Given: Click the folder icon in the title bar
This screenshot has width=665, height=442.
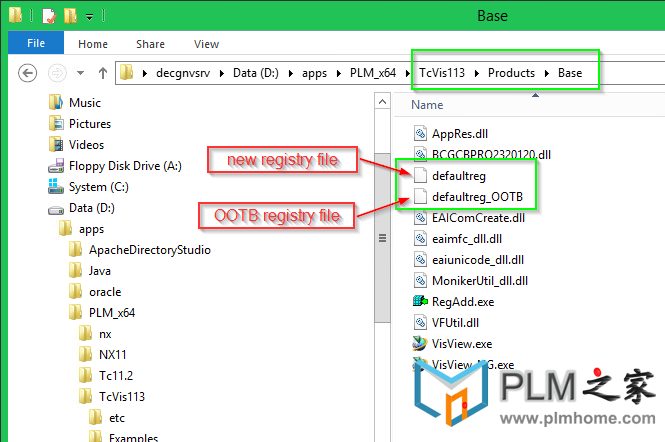Looking at the screenshot, I should pos(16,14).
